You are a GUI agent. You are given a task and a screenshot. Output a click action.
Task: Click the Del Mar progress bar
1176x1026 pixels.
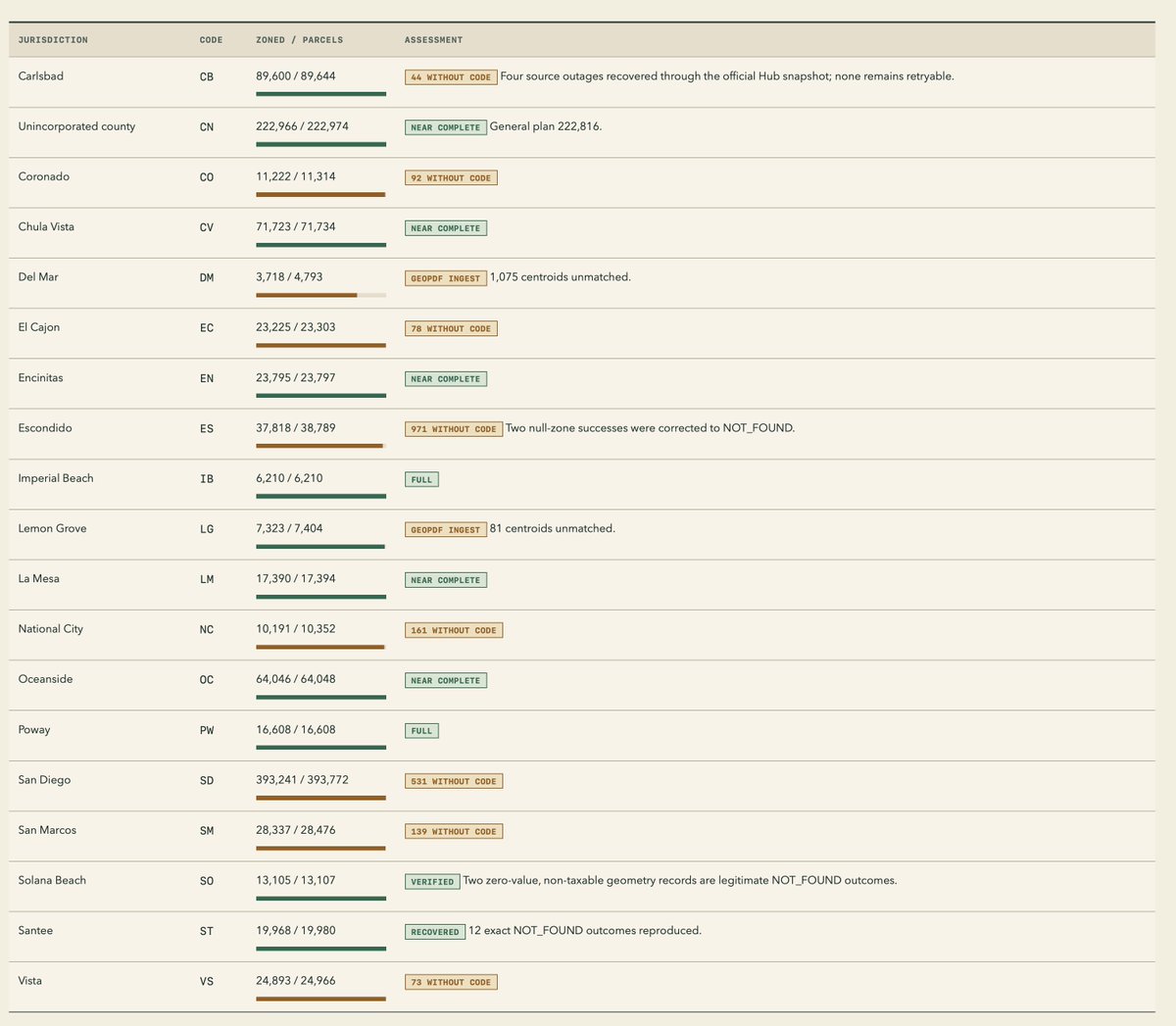(320, 295)
